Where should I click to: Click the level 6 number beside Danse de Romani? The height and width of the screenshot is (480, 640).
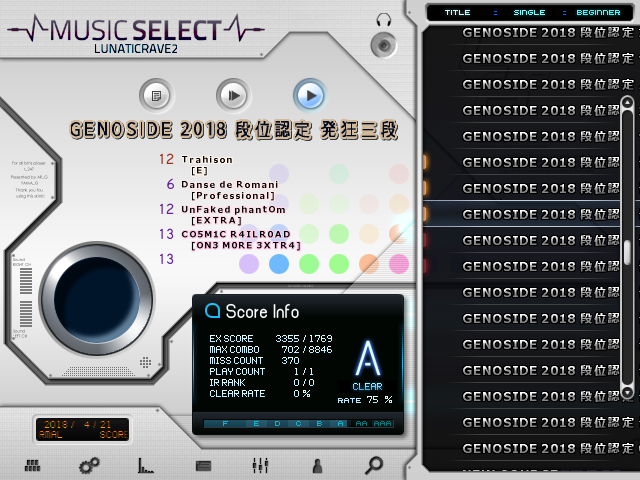click(170, 184)
